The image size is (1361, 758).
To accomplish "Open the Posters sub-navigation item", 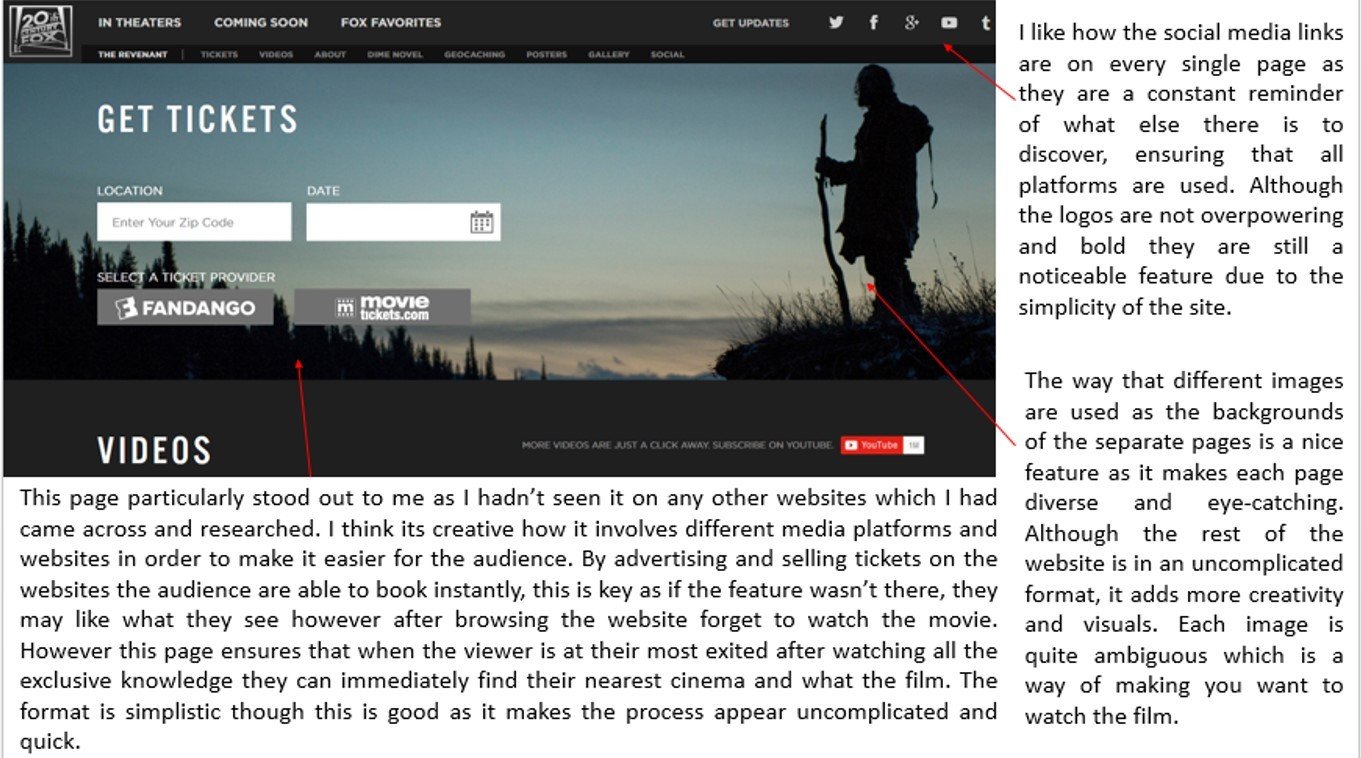I will (x=547, y=55).
